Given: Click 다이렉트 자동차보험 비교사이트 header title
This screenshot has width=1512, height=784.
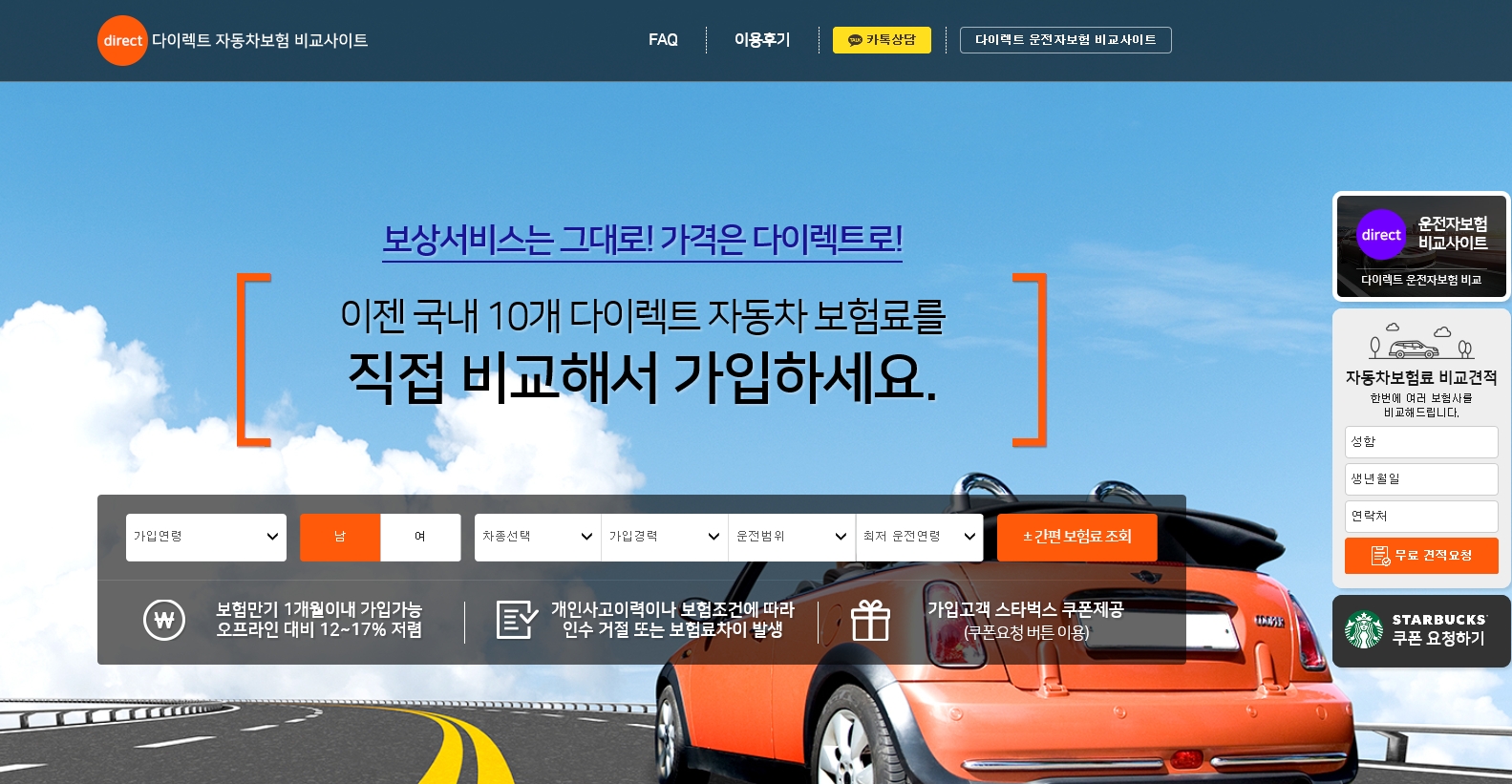Looking at the screenshot, I should [260, 40].
